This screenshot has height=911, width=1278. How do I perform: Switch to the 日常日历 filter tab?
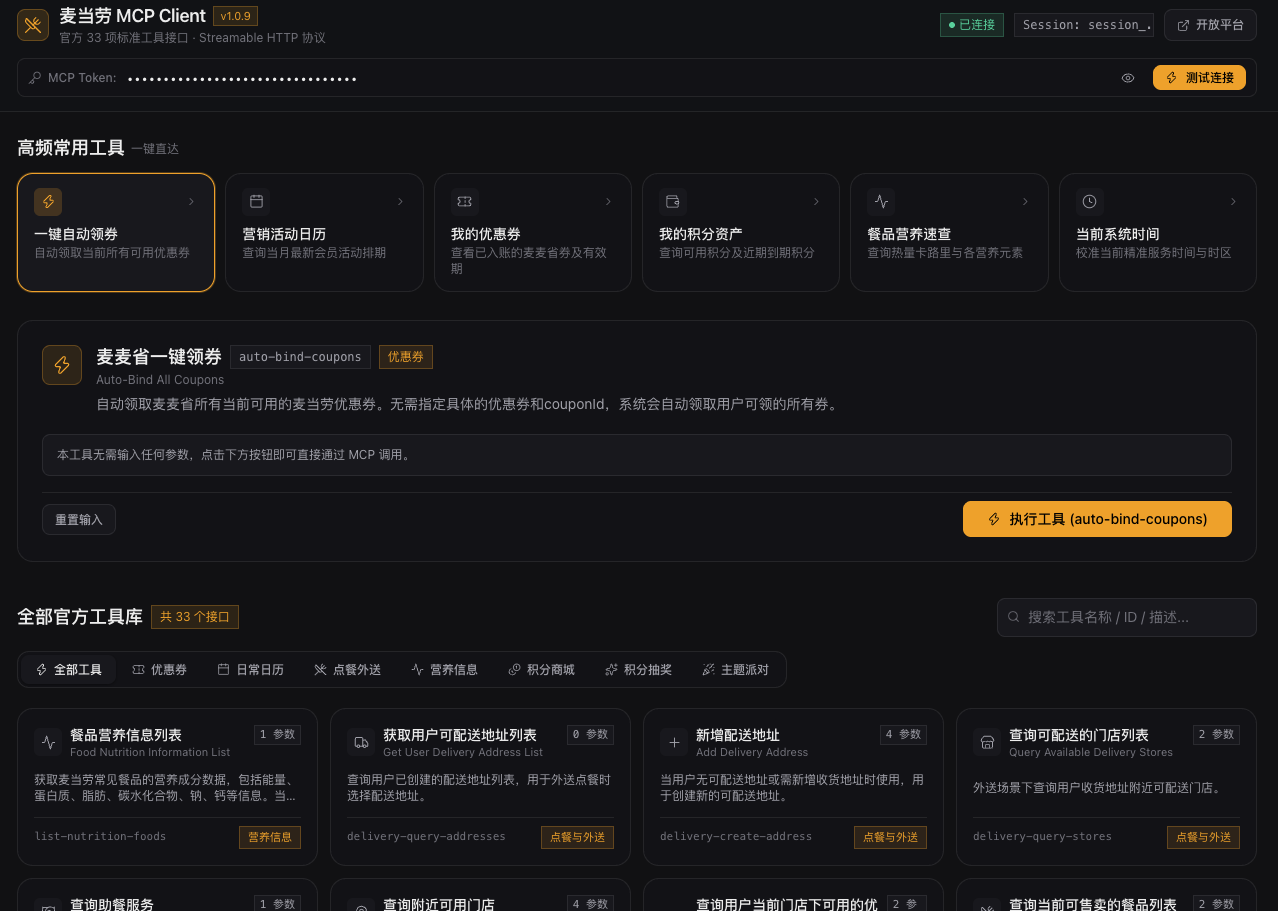click(251, 670)
